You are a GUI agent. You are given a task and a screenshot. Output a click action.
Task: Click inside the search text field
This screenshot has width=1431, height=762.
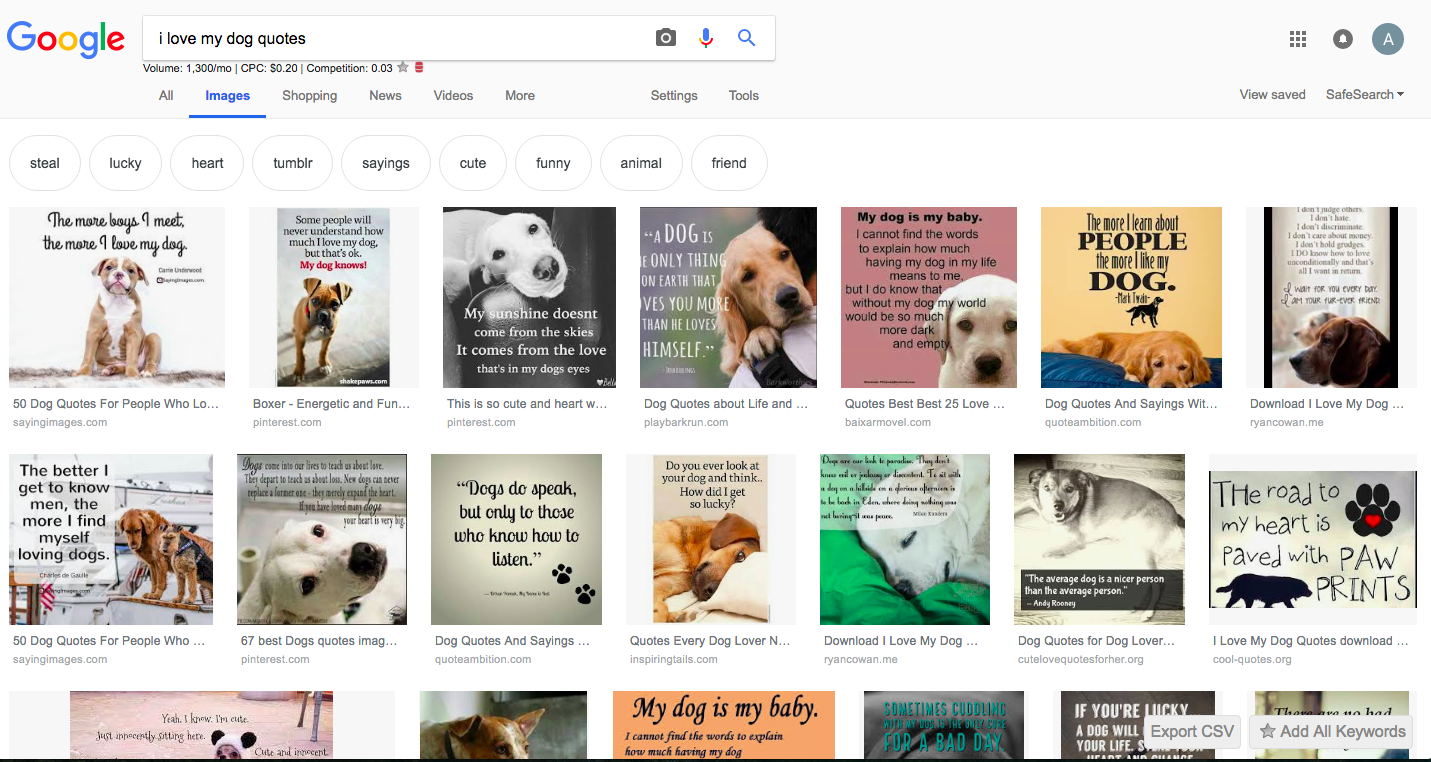coord(400,39)
